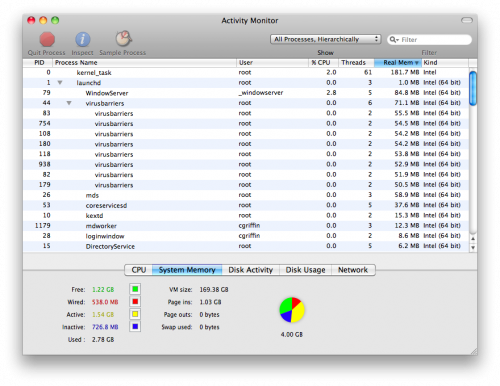The image size is (500, 386).
Task: Select the System Memory tab
Action: pos(187,270)
